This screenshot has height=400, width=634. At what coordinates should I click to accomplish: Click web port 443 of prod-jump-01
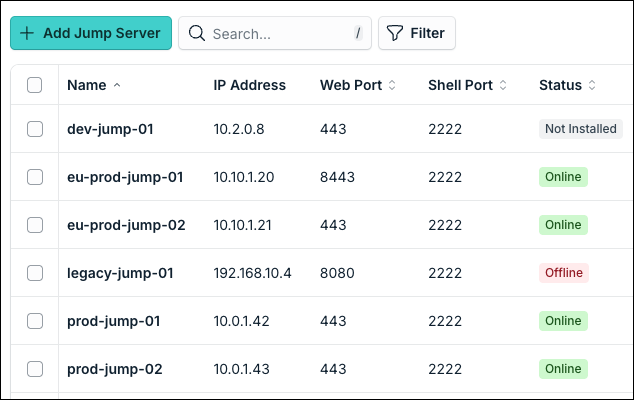click(x=333, y=321)
